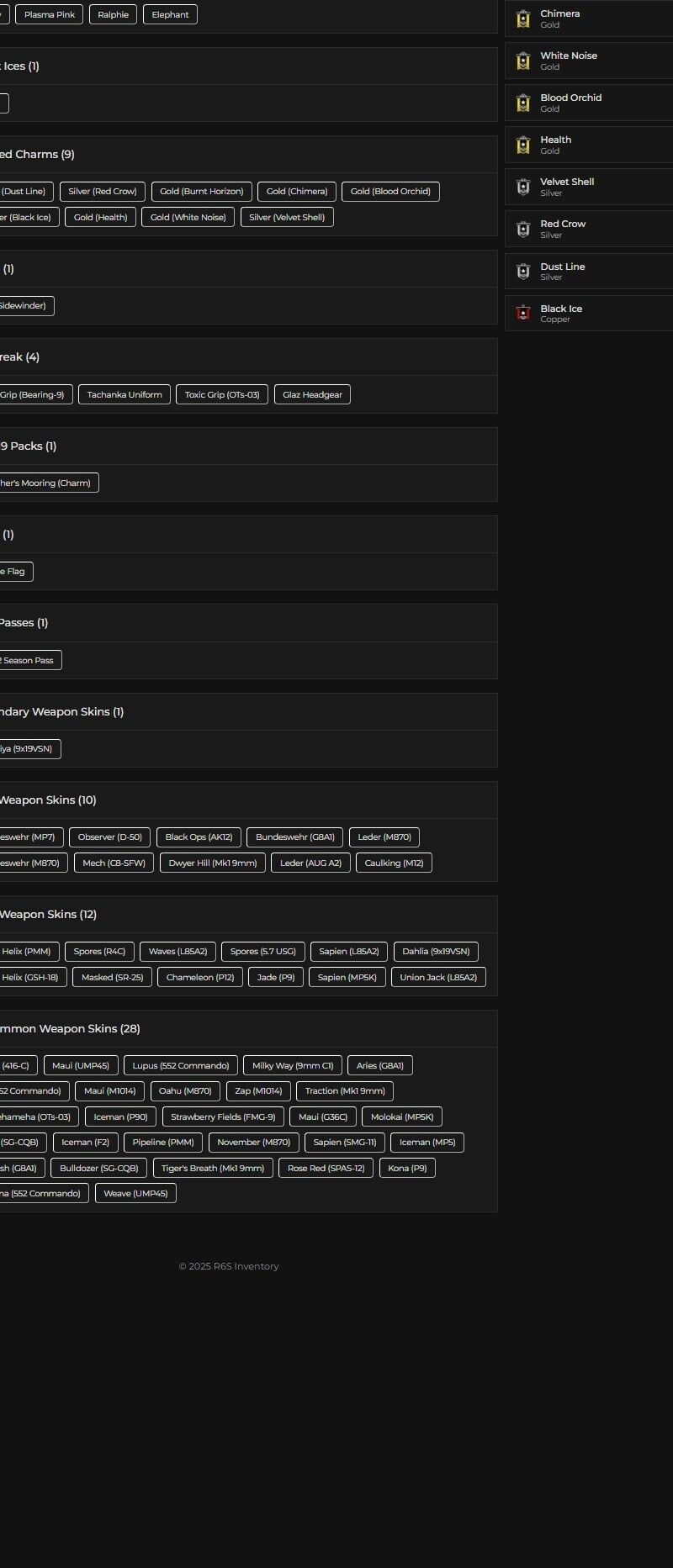Image resolution: width=673 pixels, height=1568 pixels.
Task: Select the Gold (Burnt Horizon) charm tag
Action: click(x=202, y=192)
